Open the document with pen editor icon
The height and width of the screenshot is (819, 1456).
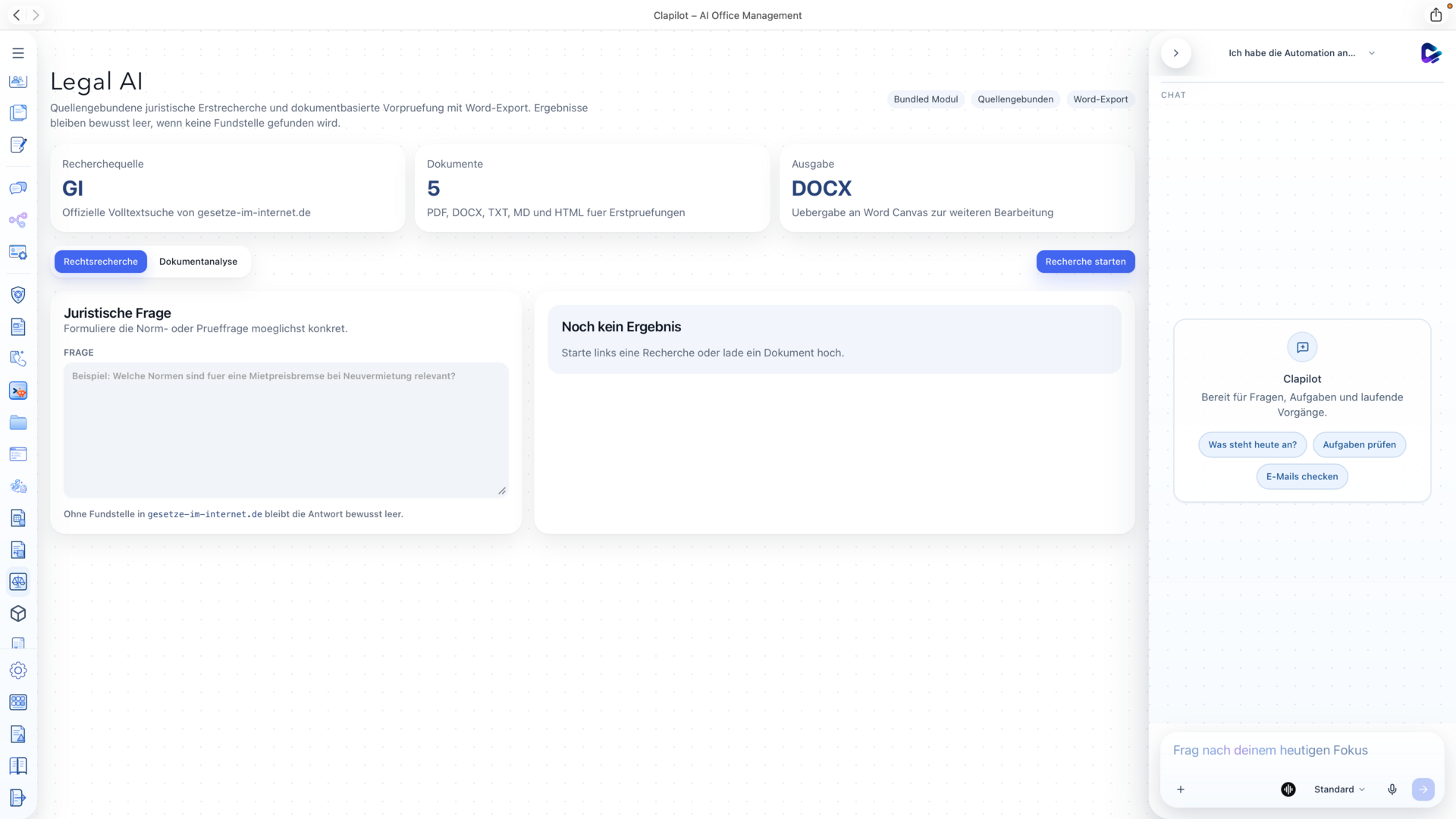(x=18, y=145)
